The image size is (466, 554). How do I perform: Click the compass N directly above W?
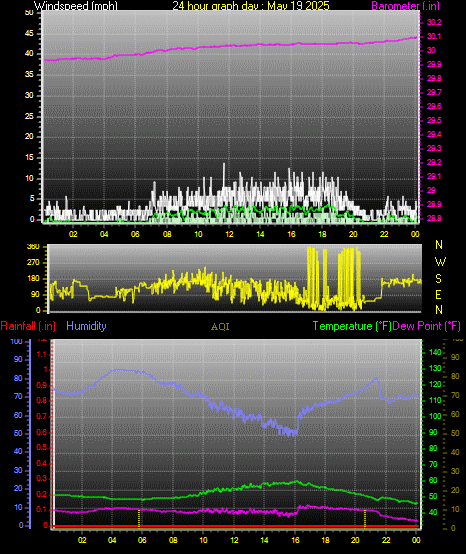(x=439, y=244)
